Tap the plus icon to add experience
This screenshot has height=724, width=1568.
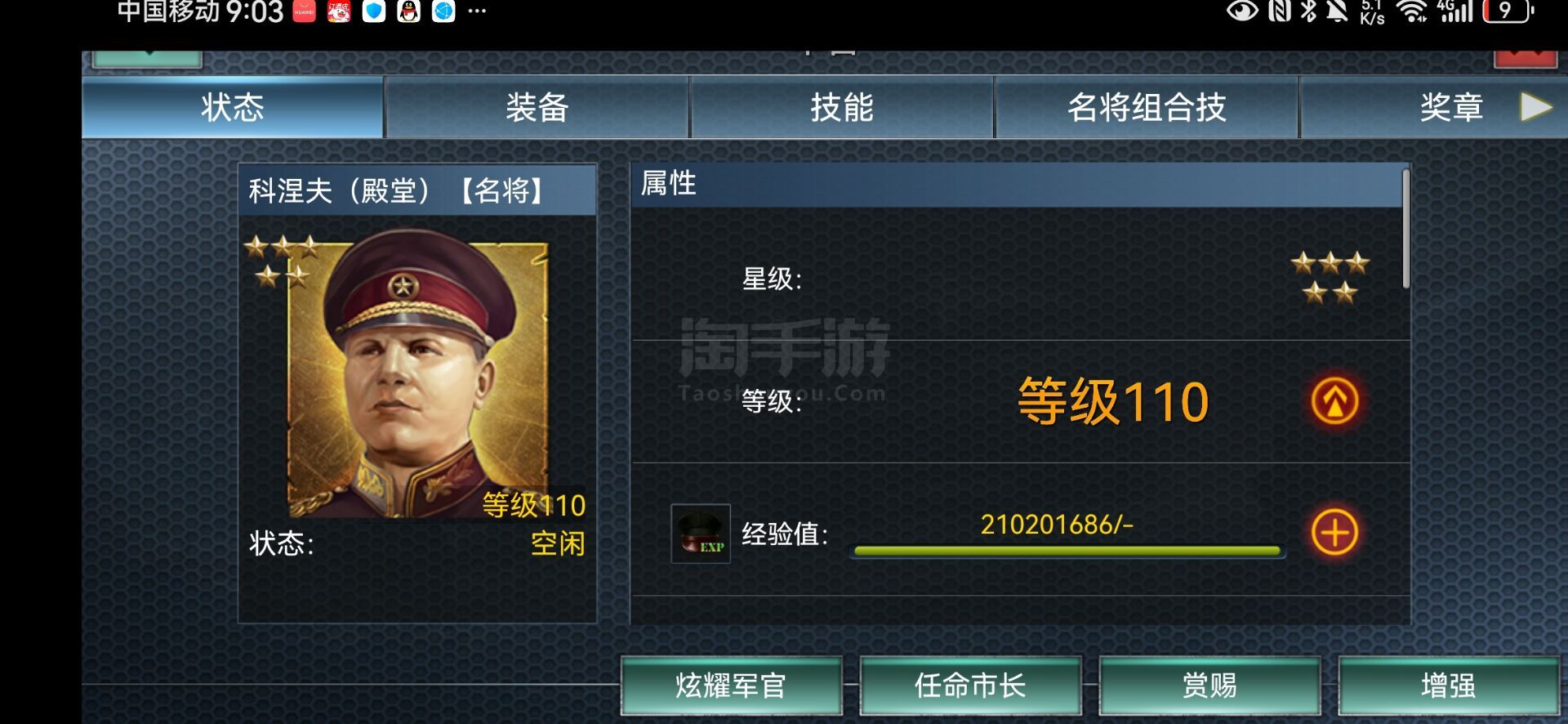point(1334,533)
